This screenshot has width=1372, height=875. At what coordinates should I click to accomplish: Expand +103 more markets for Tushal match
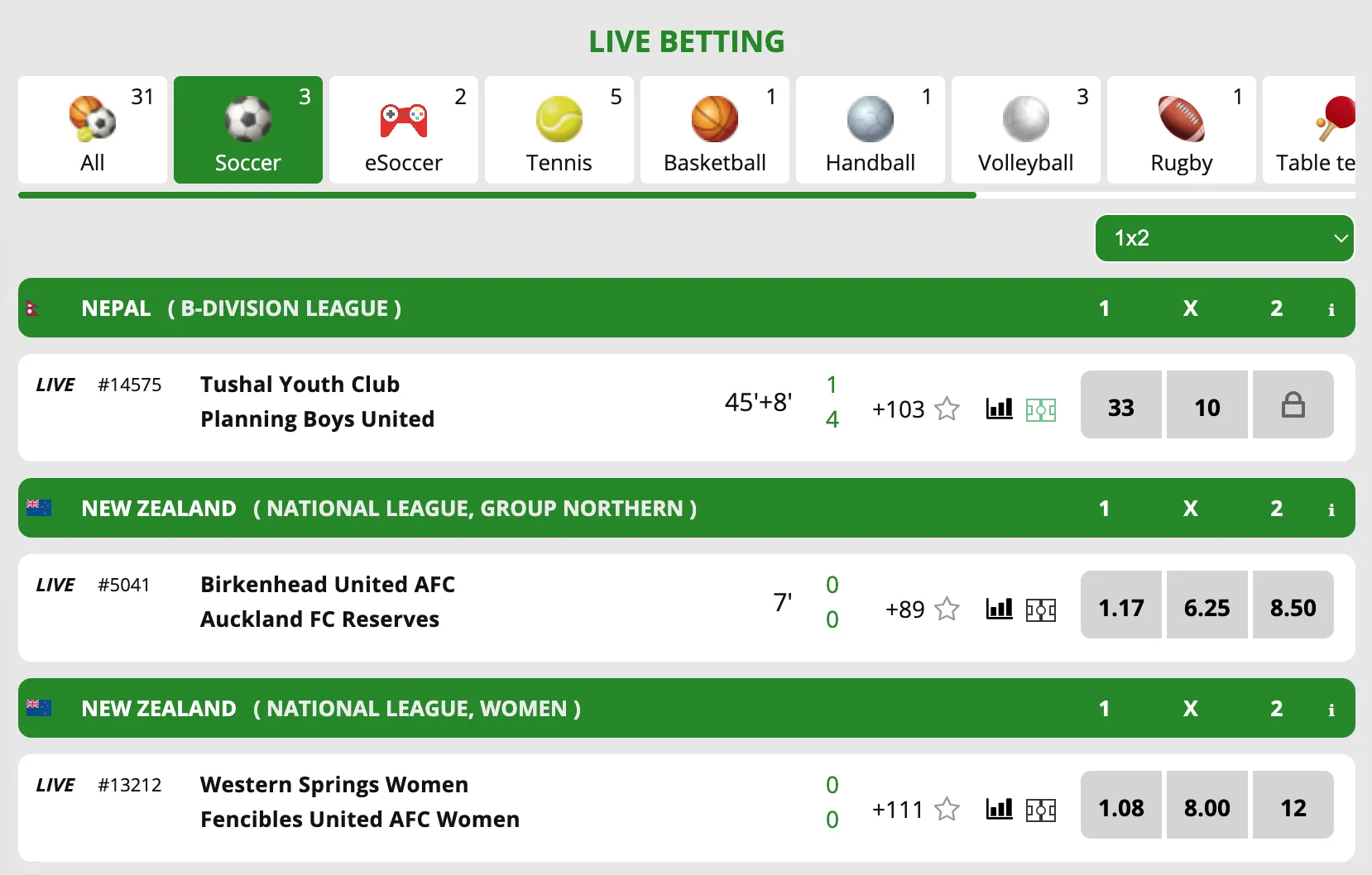coord(898,409)
